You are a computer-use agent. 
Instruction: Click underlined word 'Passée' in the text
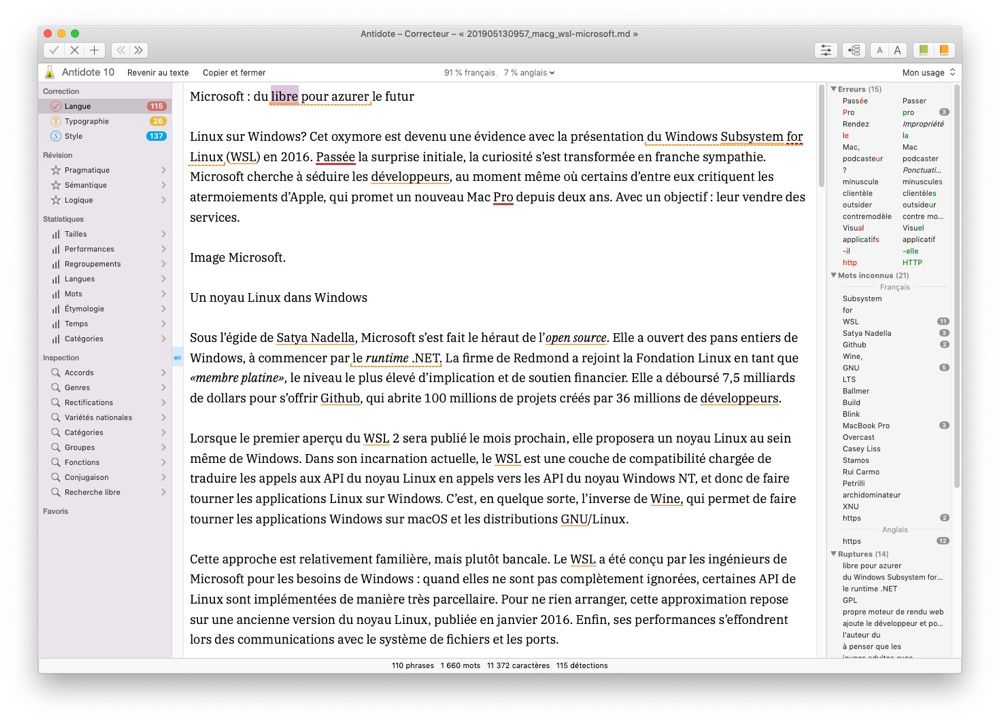click(335, 157)
